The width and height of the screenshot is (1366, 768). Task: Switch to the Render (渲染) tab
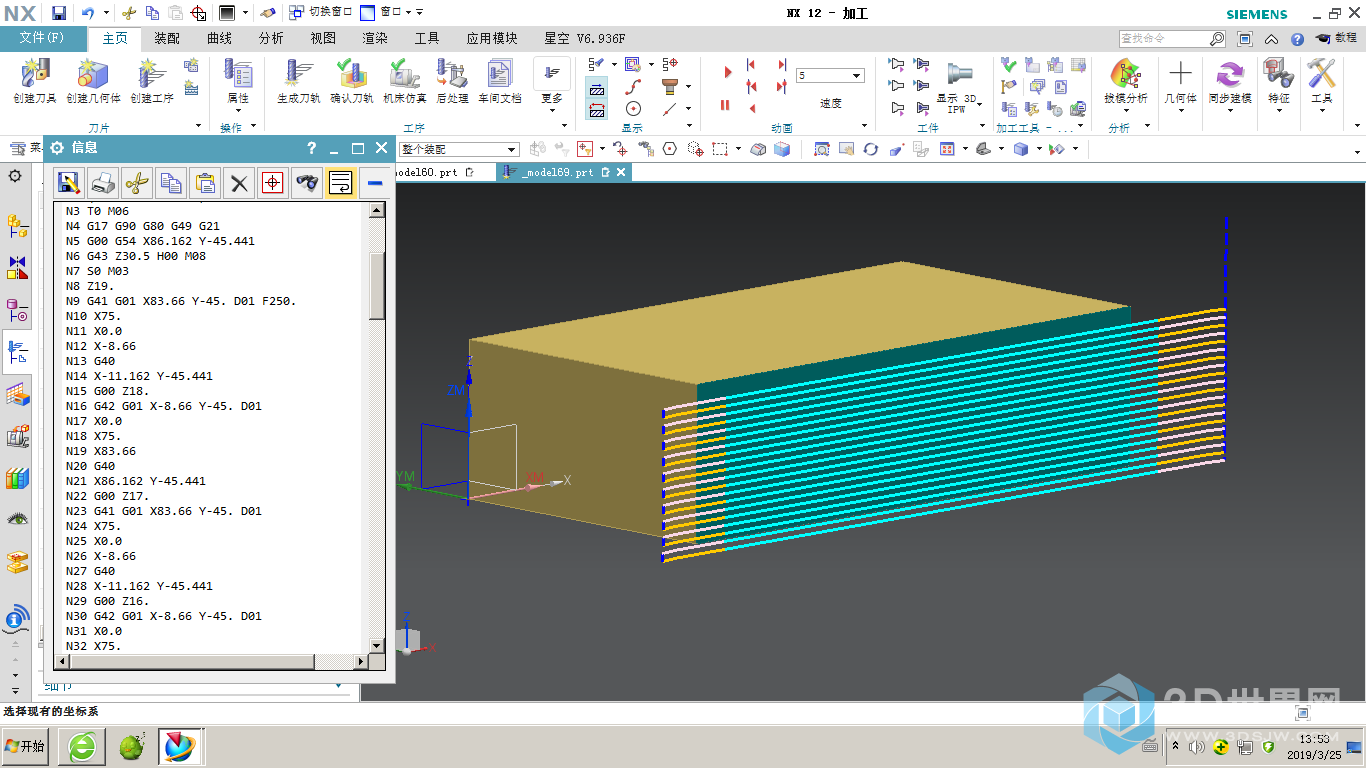point(375,38)
